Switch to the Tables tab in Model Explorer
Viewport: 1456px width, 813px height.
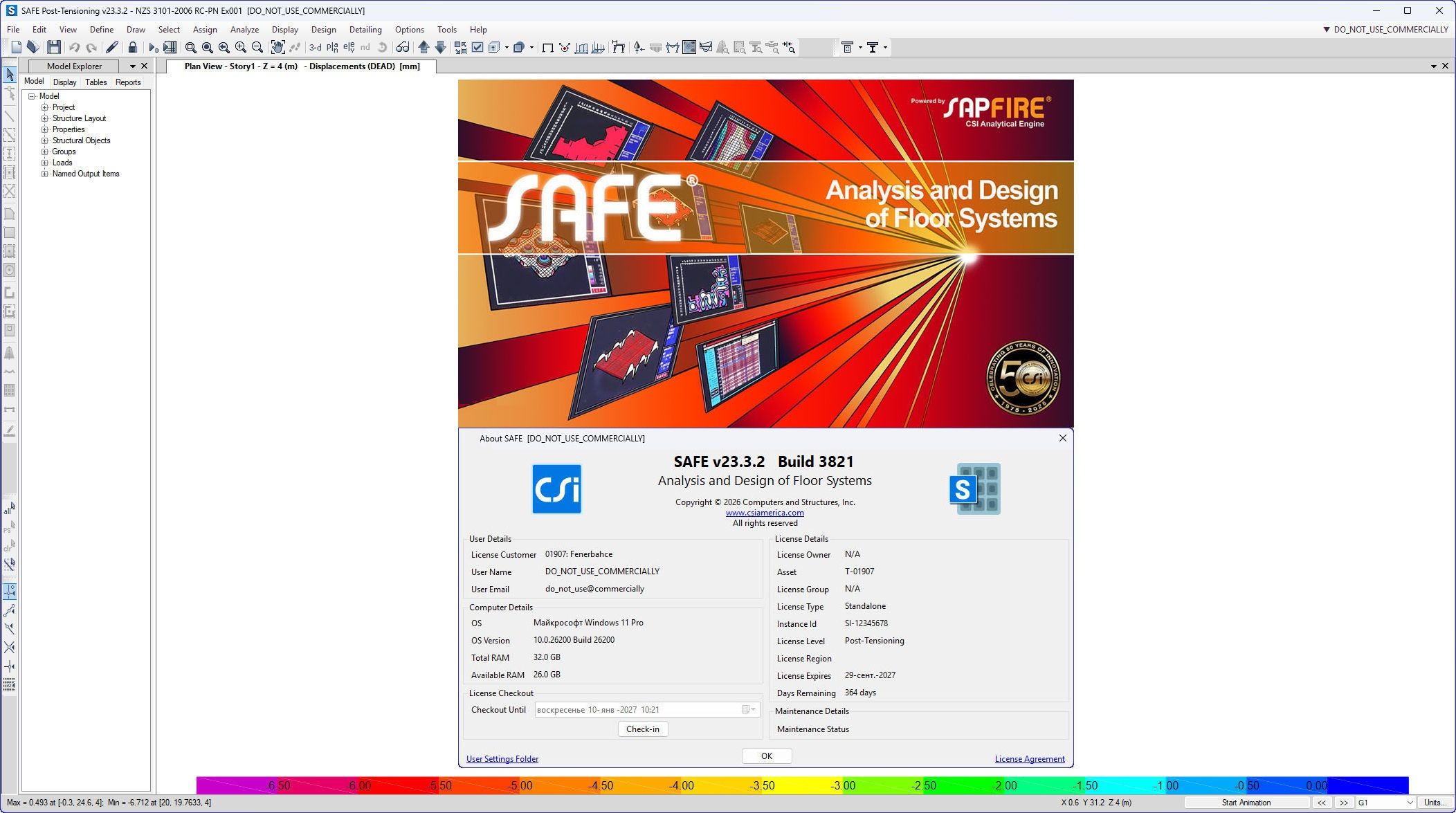(x=96, y=82)
